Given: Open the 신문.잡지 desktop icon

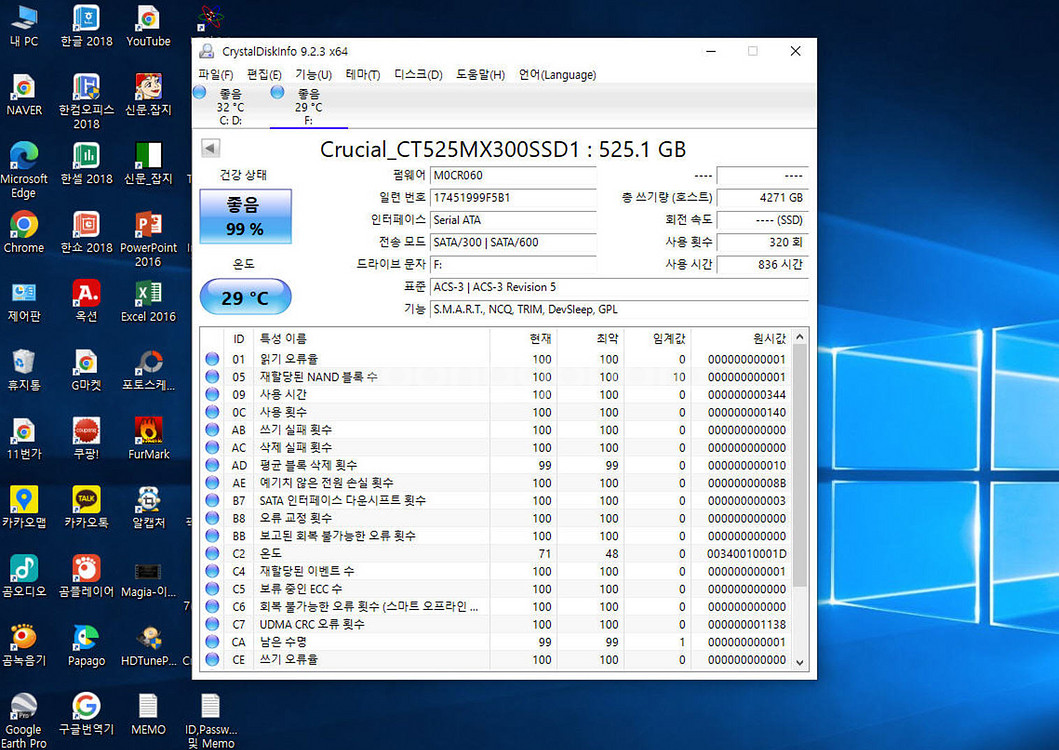Looking at the screenshot, I should [148, 95].
